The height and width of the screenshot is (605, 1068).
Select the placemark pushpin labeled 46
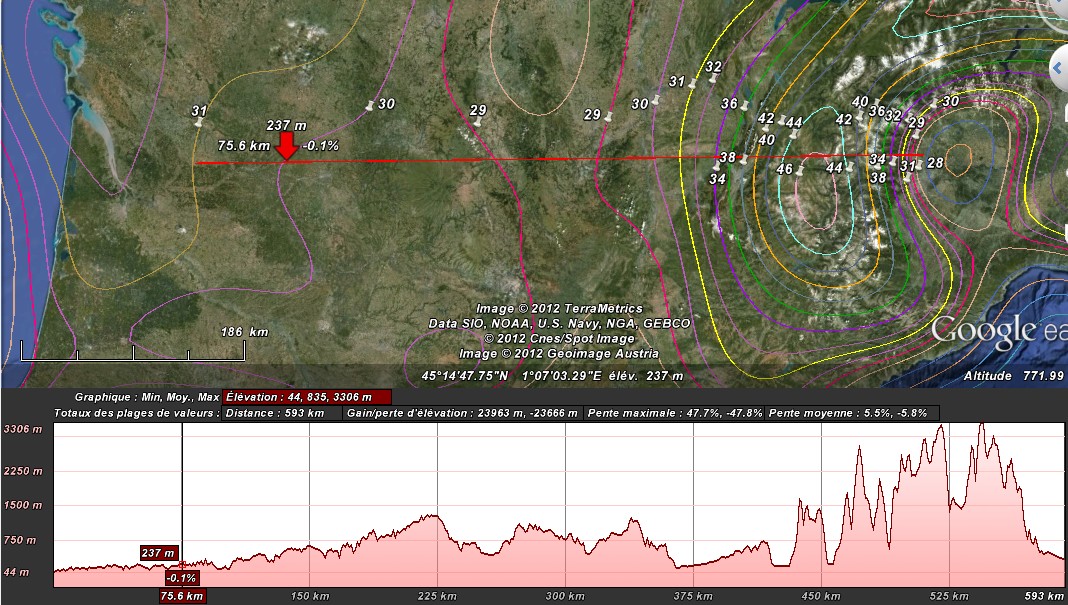800,171
